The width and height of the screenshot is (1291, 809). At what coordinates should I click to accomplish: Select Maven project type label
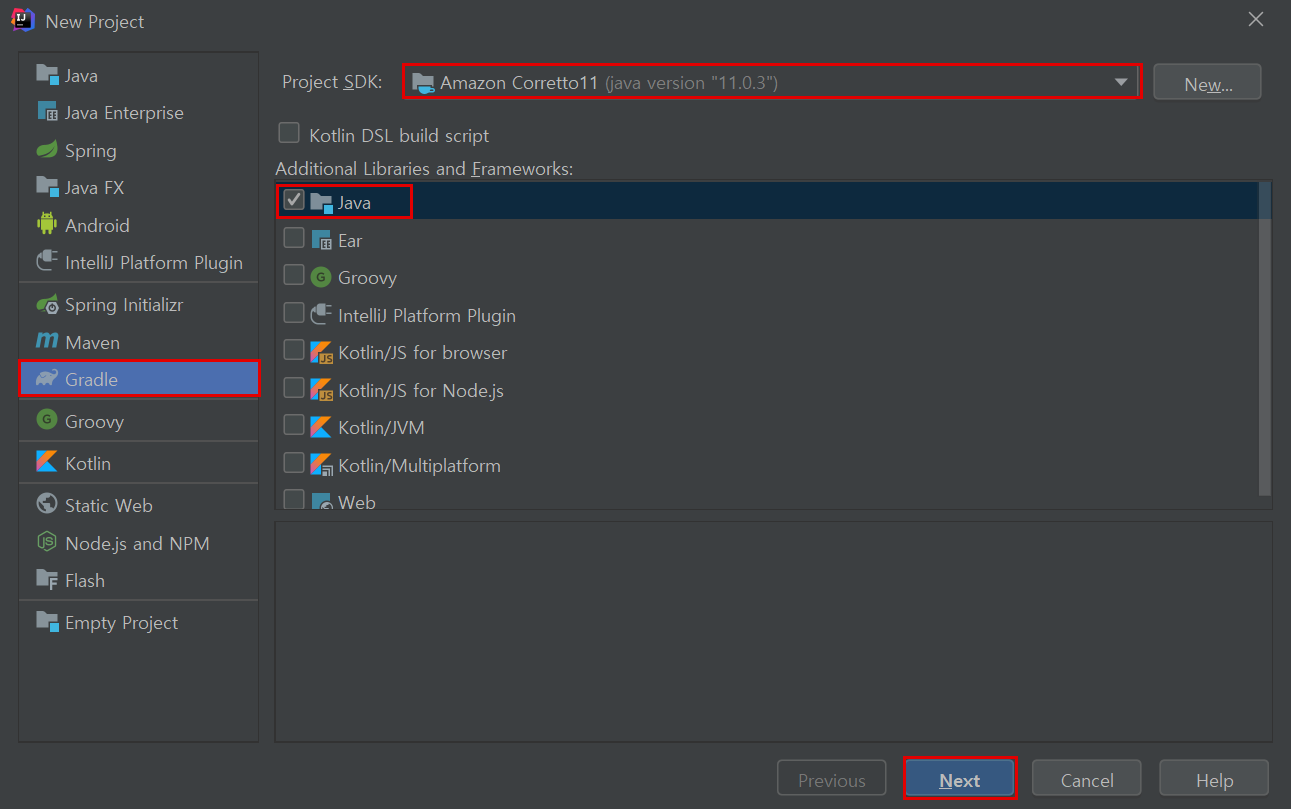pos(92,343)
